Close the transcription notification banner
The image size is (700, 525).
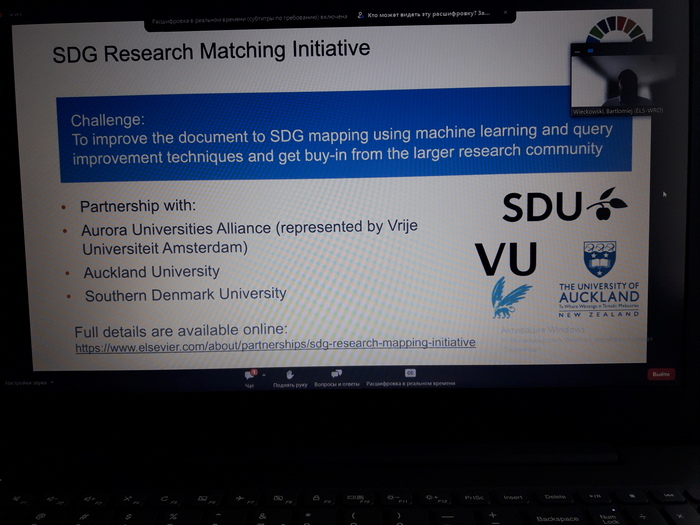click(x=507, y=14)
